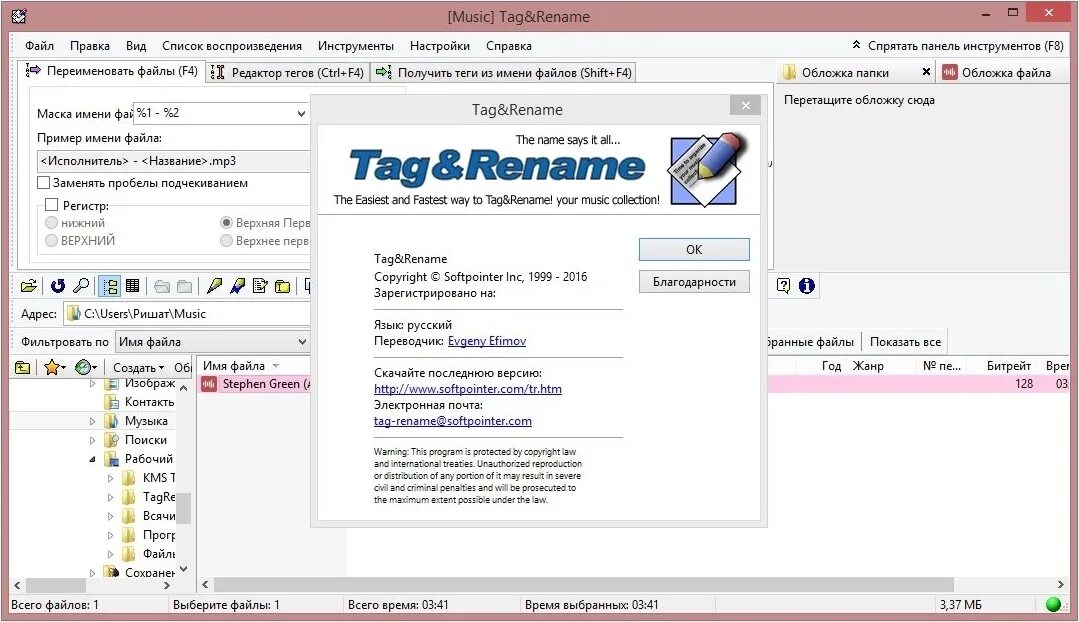Click the Битрейт column header
1079x622 pixels.
pyautogui.click(x=1008, y=366)
